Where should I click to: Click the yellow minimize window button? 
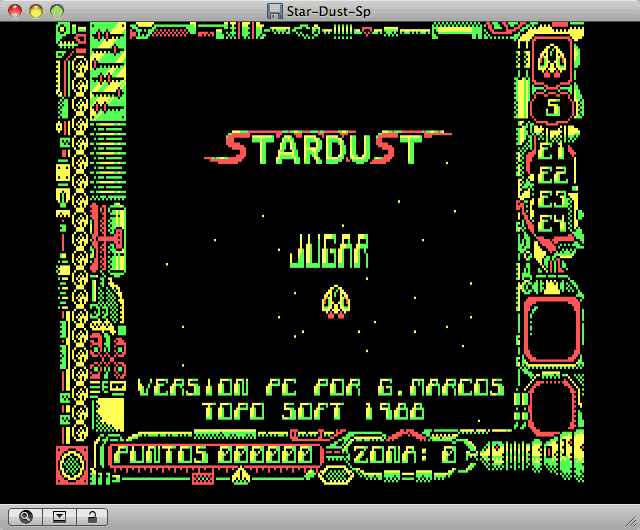tap(36, 11)
